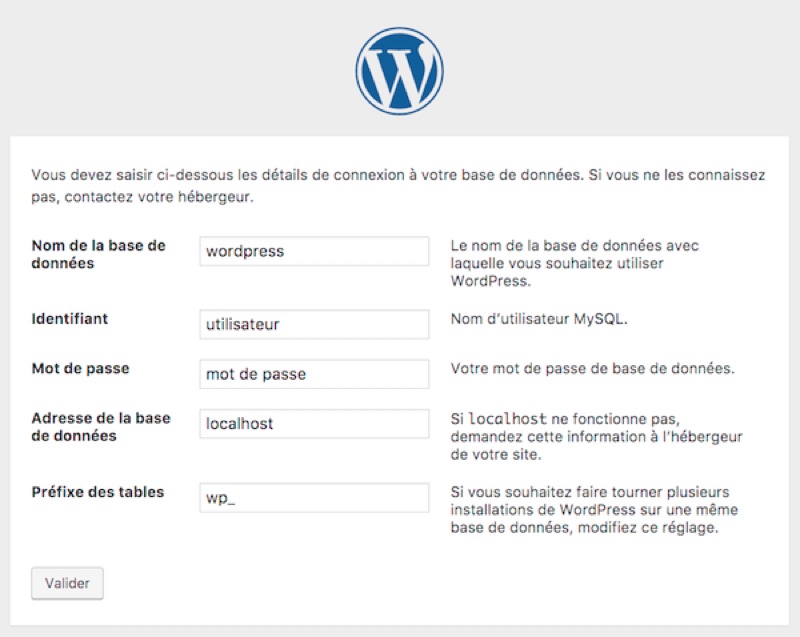Focus the database name field containing 'wordpress'
This screenshot has width=800, height=637.
pyautogui.click(x=314, y=252)
